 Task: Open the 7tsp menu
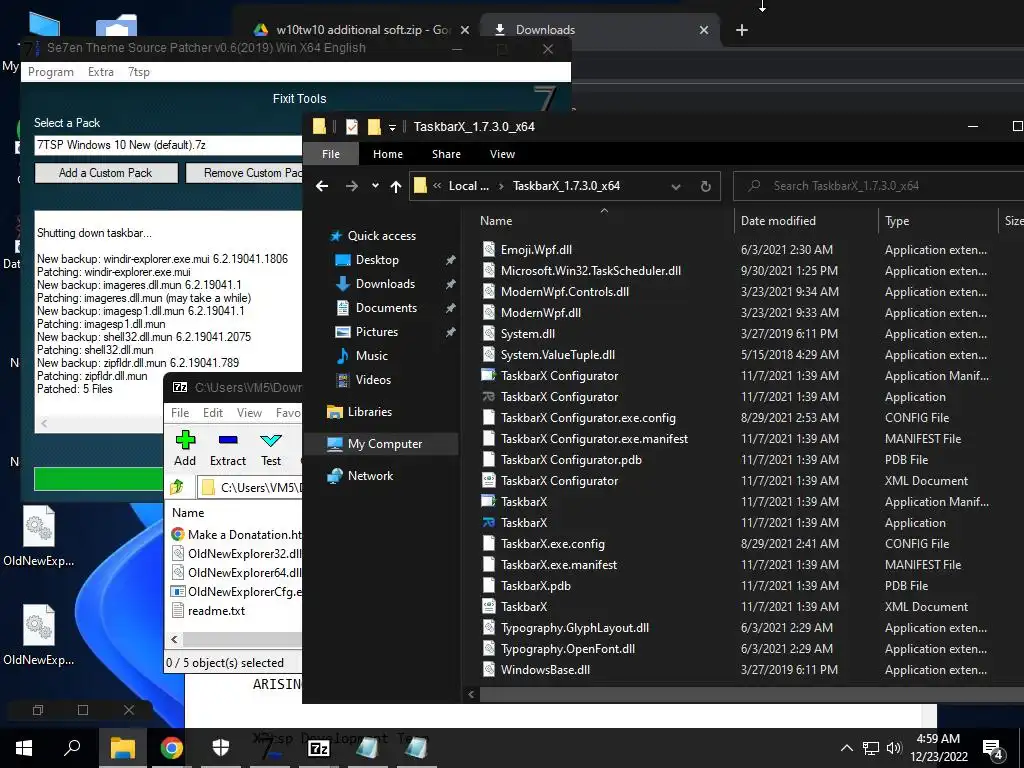138,72
